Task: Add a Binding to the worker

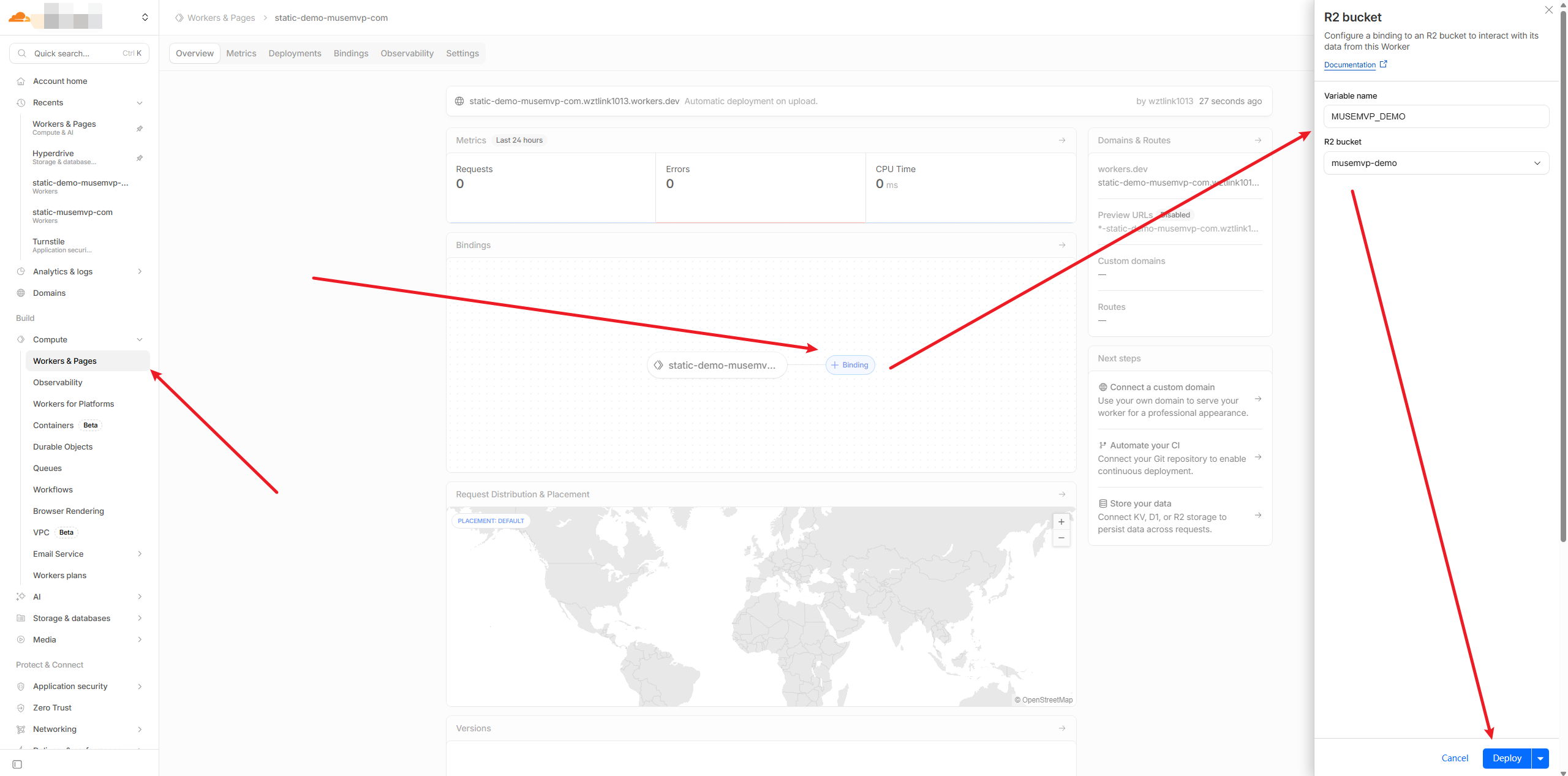Action: (850, 365)
